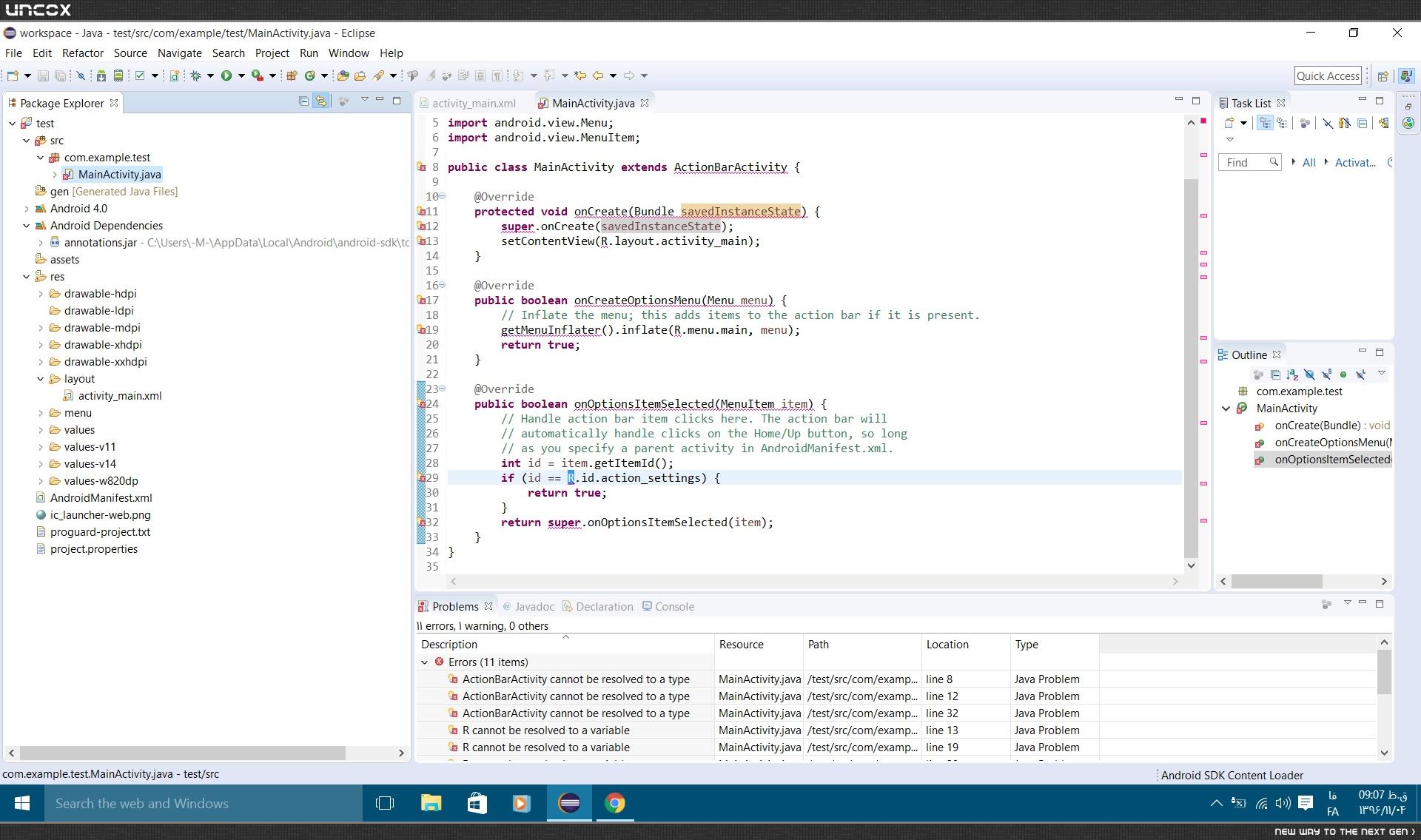Screen dimensions: 1421x840
Task: Toggle Link with Editor in Package Explorer
Action: click(x=320, y=101)
